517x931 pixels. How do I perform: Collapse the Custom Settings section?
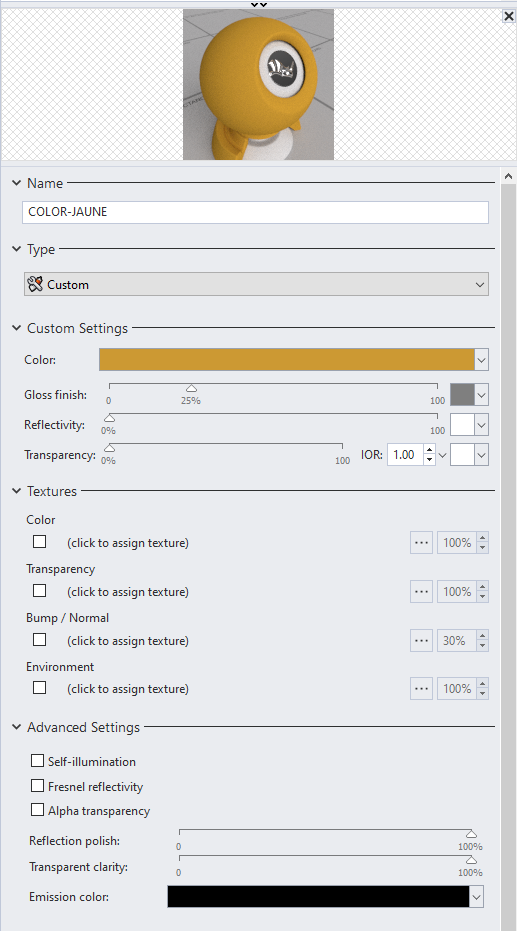(x=16, y=328)
